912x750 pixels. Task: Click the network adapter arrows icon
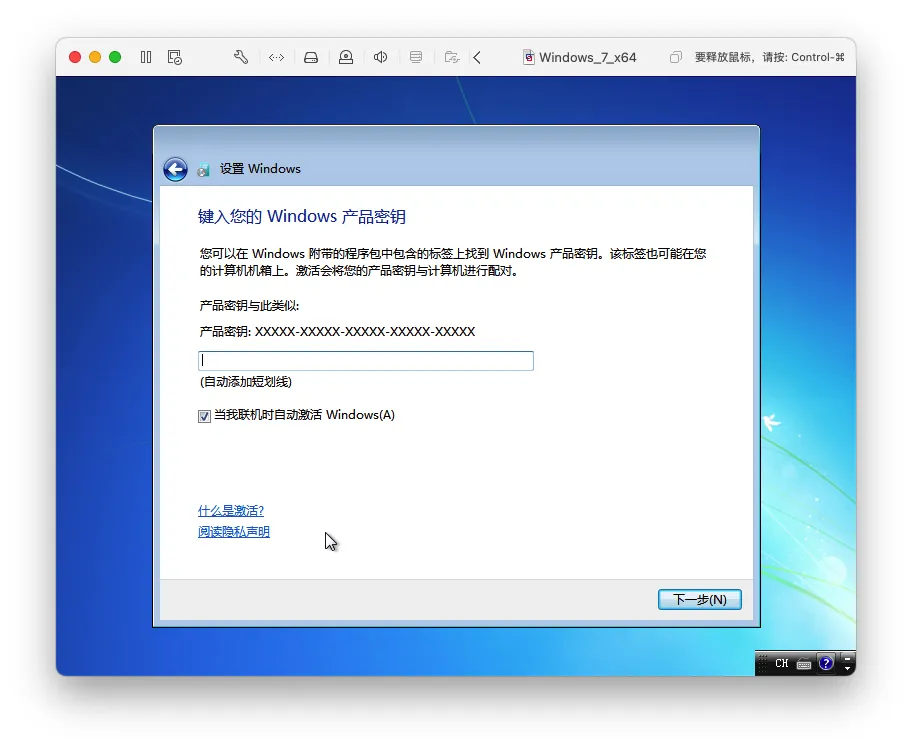point(276,57)
